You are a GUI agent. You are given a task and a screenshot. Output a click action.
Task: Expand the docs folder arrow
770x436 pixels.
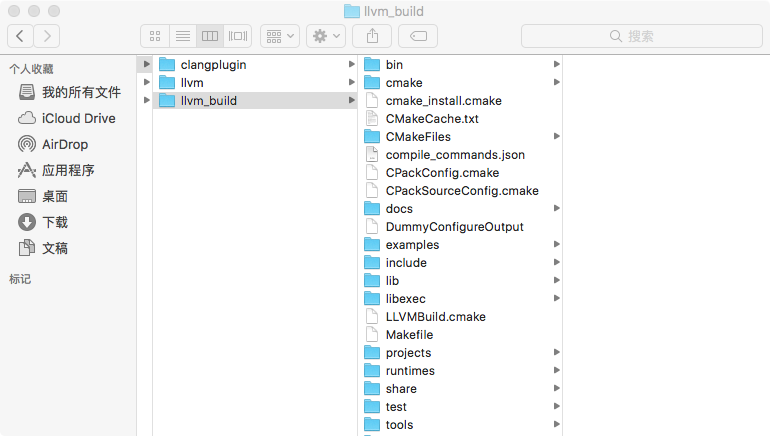coord(556,208)
